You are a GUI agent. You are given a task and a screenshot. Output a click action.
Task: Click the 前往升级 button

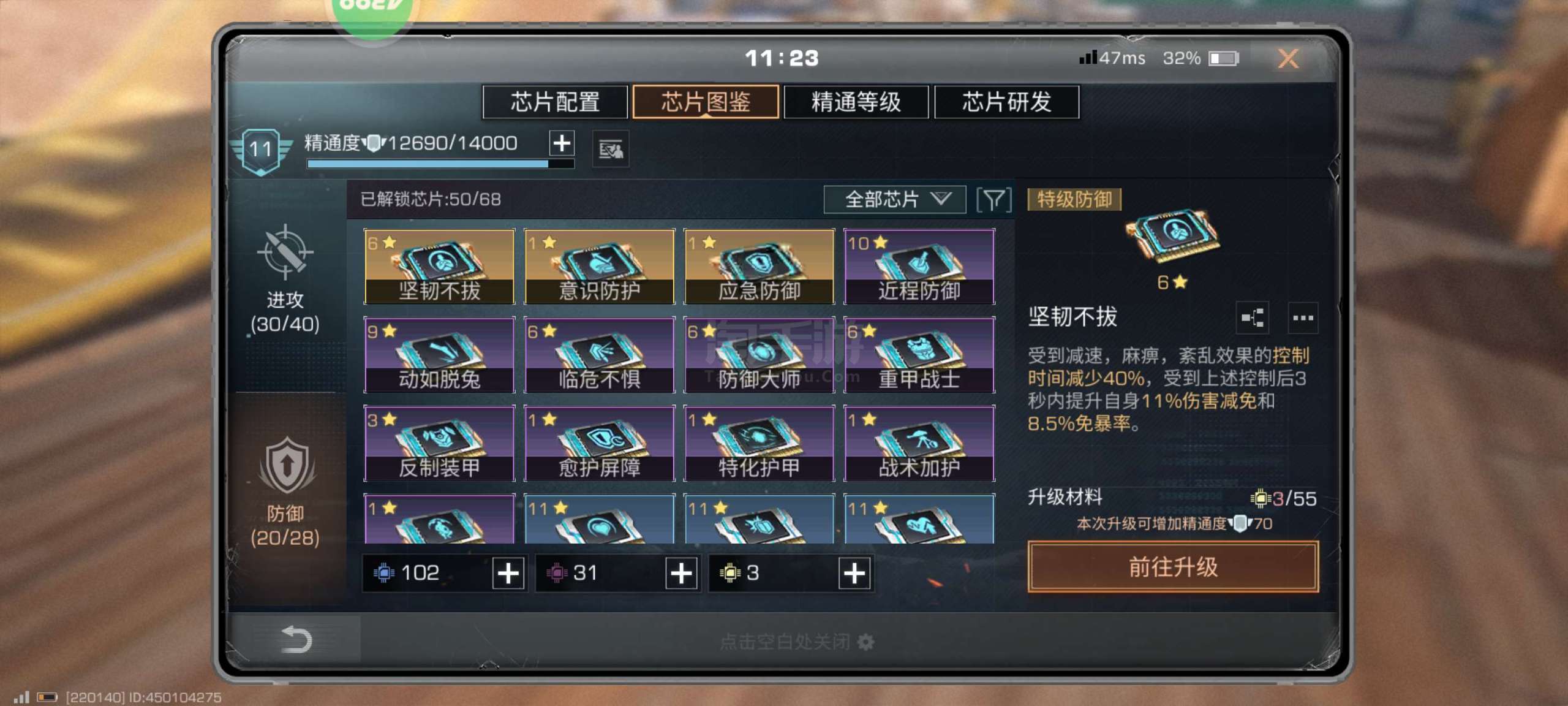[1173, 567]
